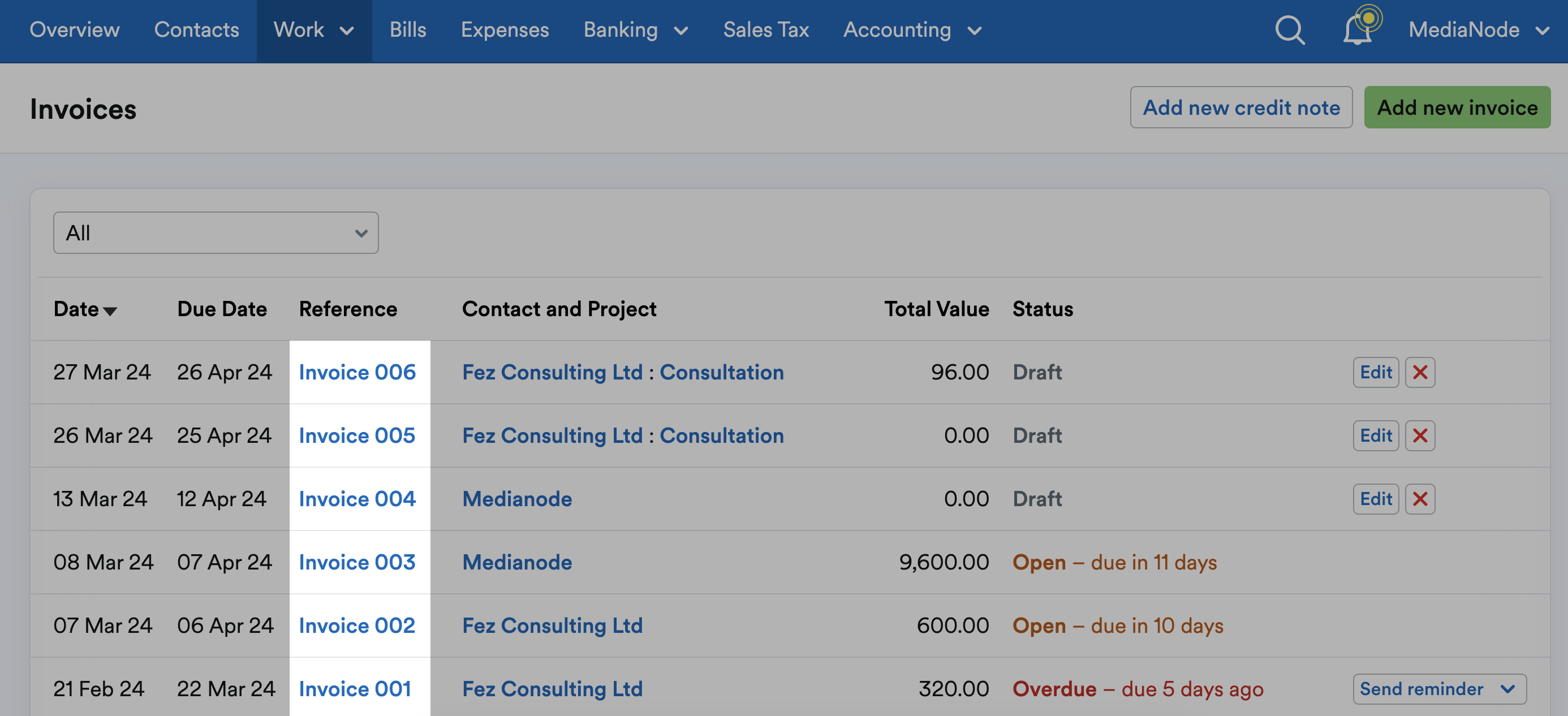Open the Sales Tax section

(x=766, y=30)
